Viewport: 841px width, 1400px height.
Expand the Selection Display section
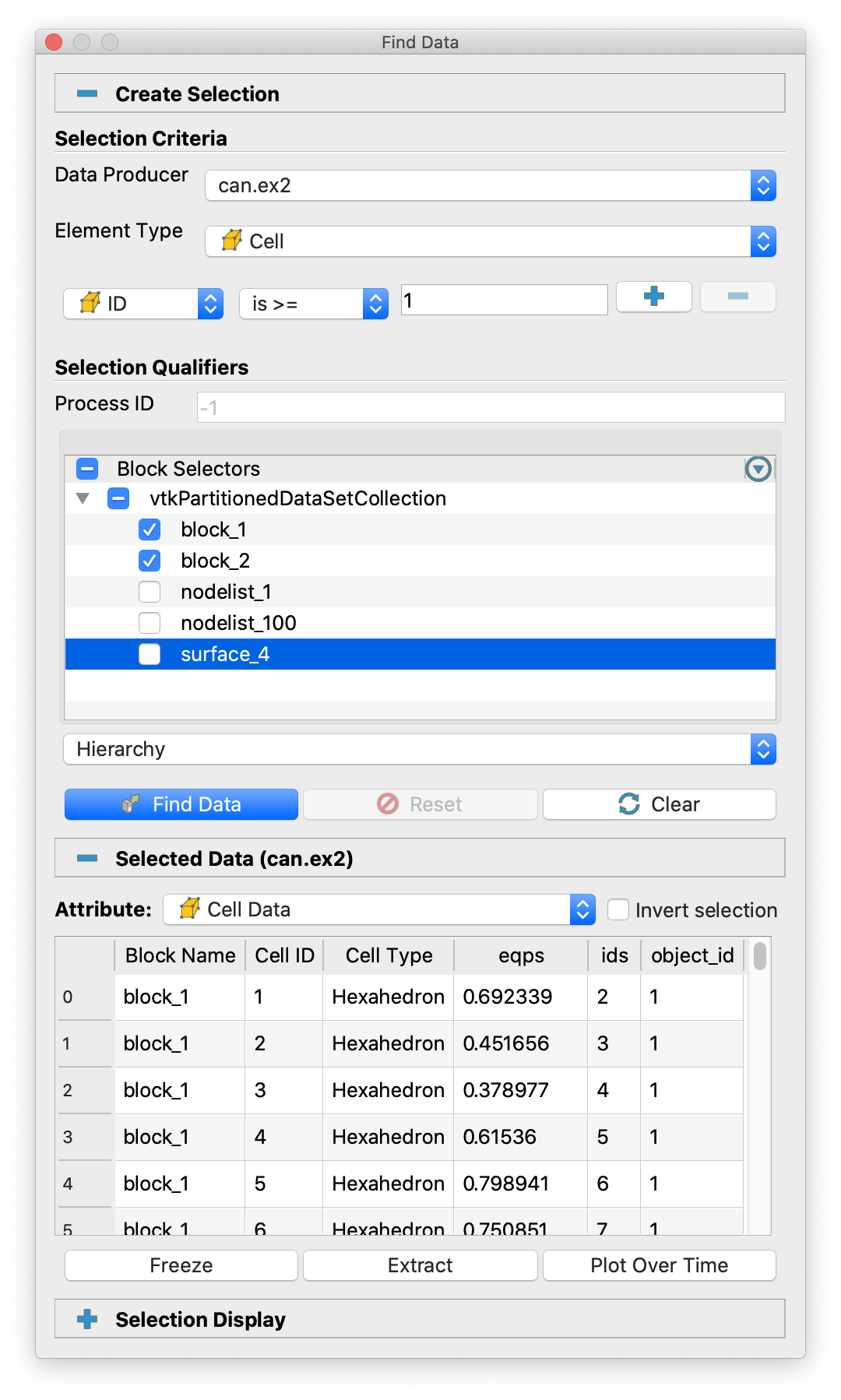click(88, 1320)
